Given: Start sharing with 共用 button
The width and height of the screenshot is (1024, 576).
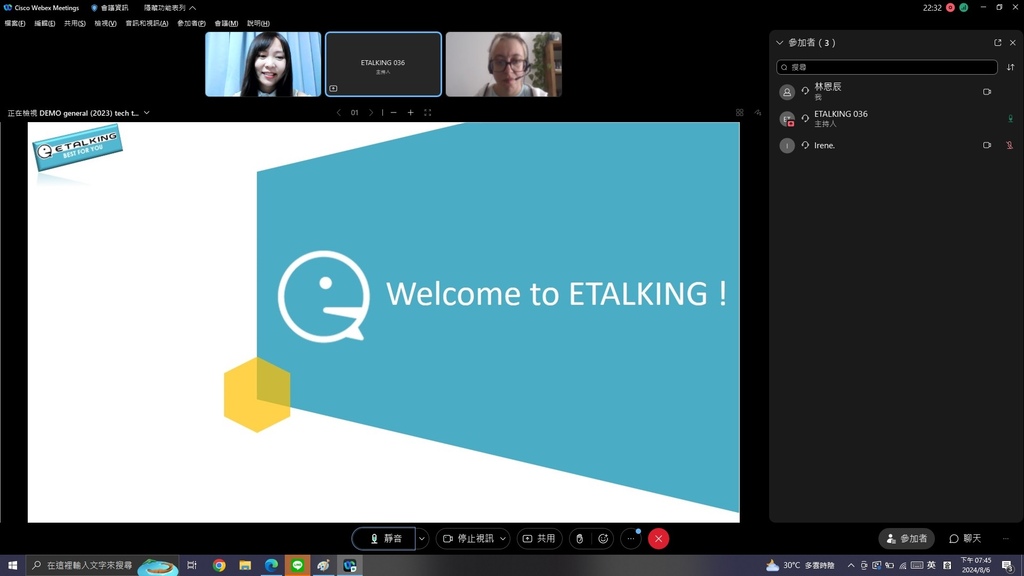Looking at the screenshot, I should coord(539,539).
